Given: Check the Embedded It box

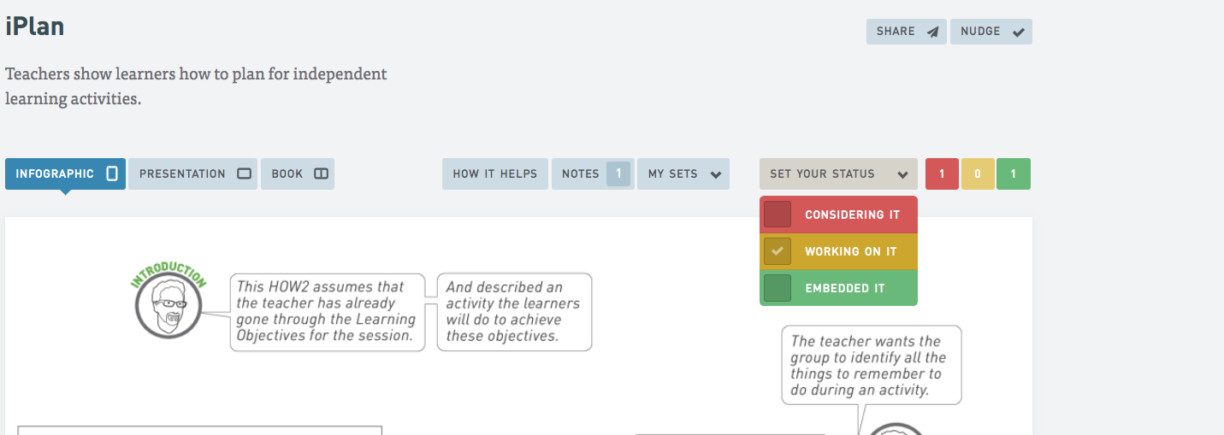Looking at the screenshot, I should click(778, 288).
